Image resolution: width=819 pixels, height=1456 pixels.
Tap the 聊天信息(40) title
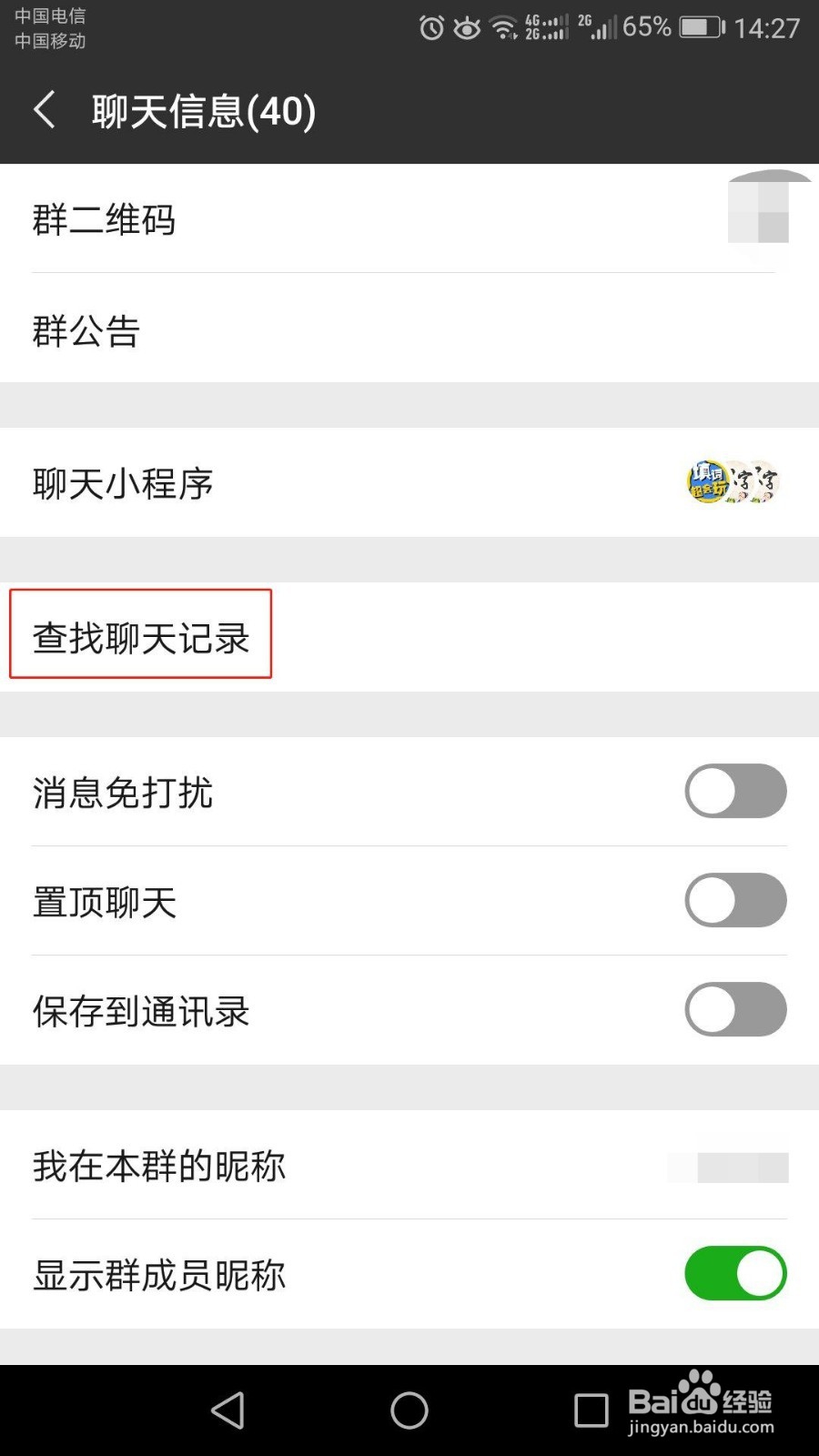point(204,111)
